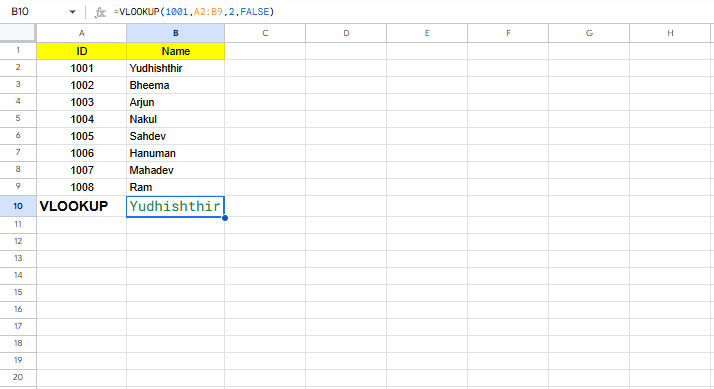Click the green Yudhishthir result cell B10
The image size is (714, 389).
tap(175, 206)
